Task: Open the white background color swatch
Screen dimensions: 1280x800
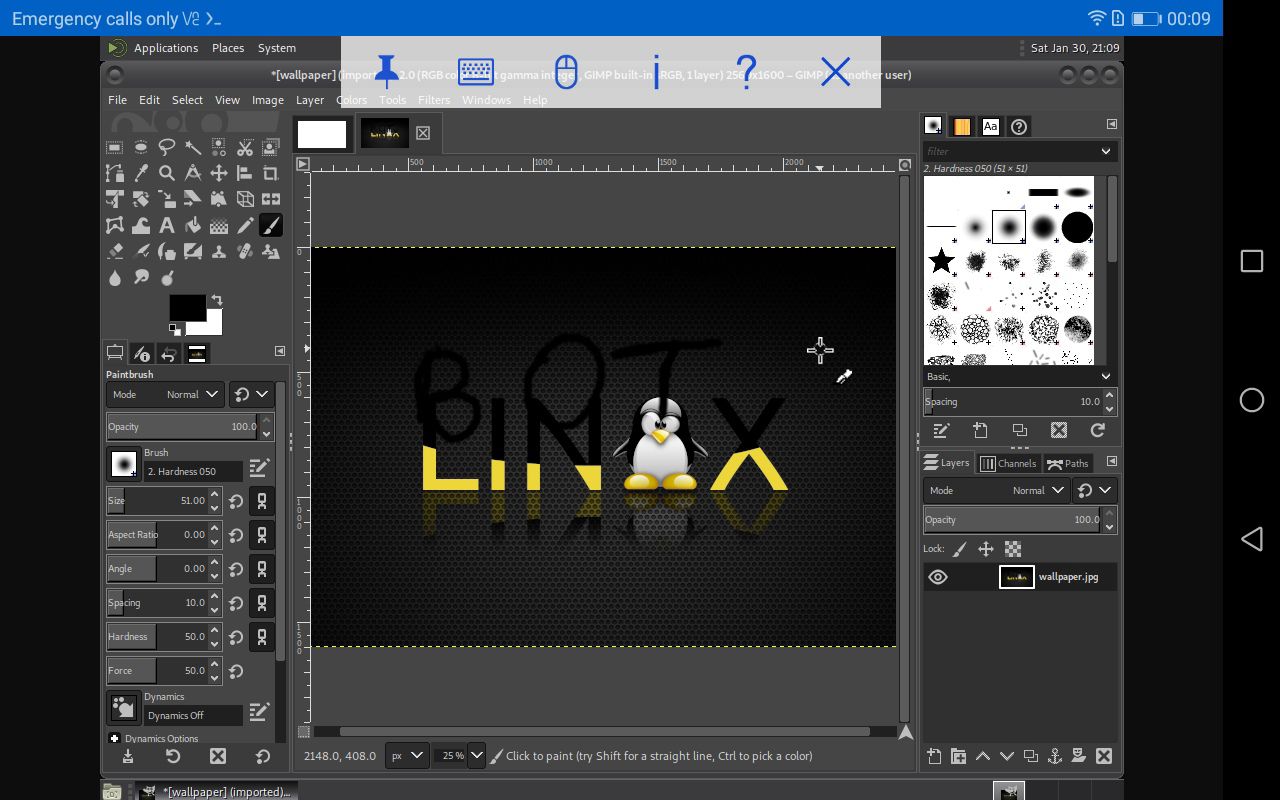Action: coord(211,325)
